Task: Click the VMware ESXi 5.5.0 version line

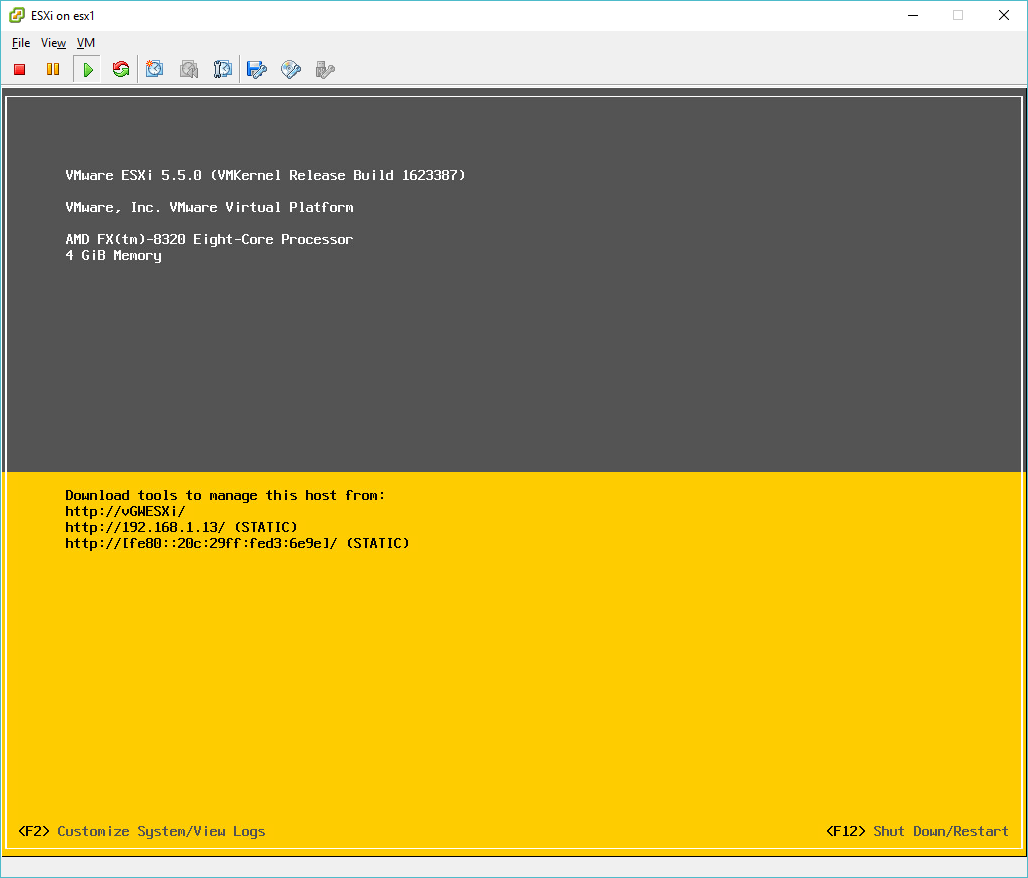Action: [x=266, y=175]
